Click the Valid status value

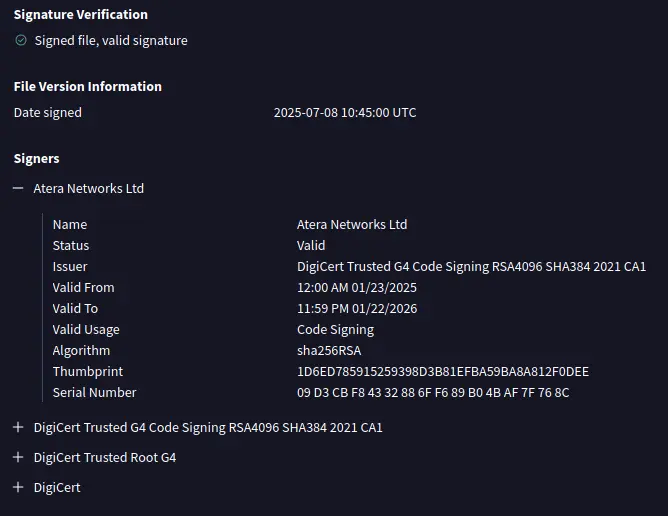click(x=311, y=245)
